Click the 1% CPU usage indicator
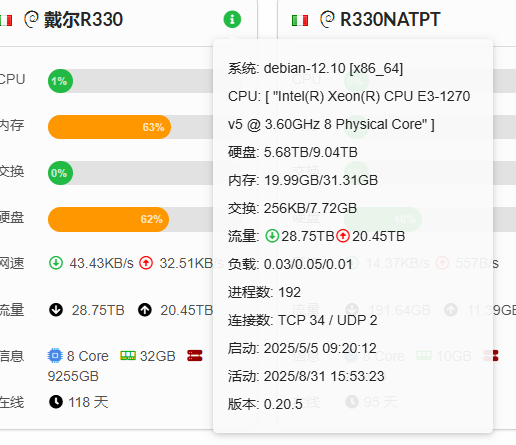The width and height of the screenshot is (516, 445). coord(60,81)
